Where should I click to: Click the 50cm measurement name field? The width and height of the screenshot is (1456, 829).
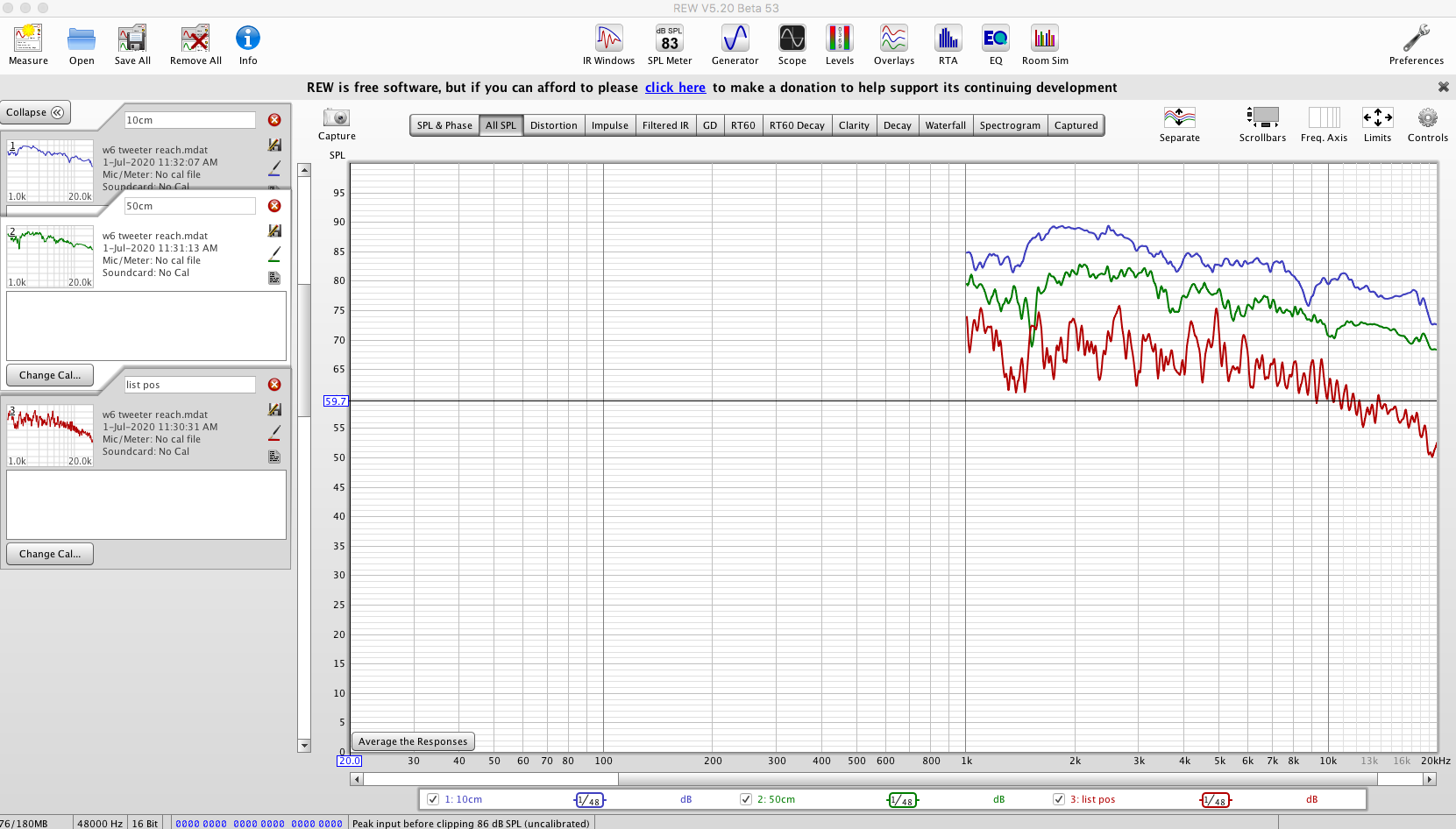tap(189, 206)
